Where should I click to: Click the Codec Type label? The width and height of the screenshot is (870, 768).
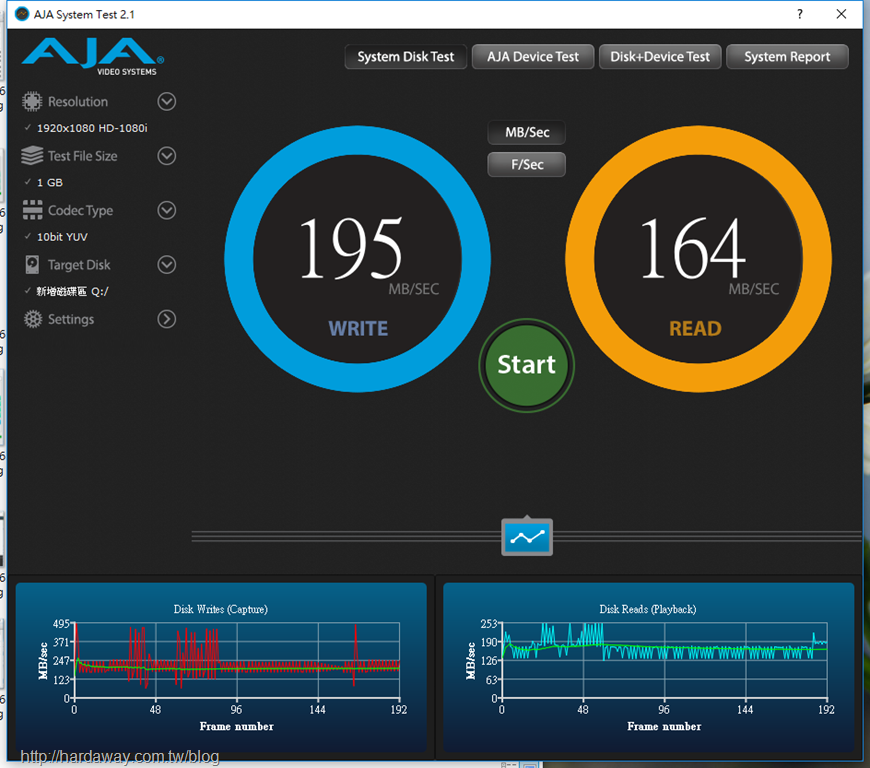pos(80,211)
